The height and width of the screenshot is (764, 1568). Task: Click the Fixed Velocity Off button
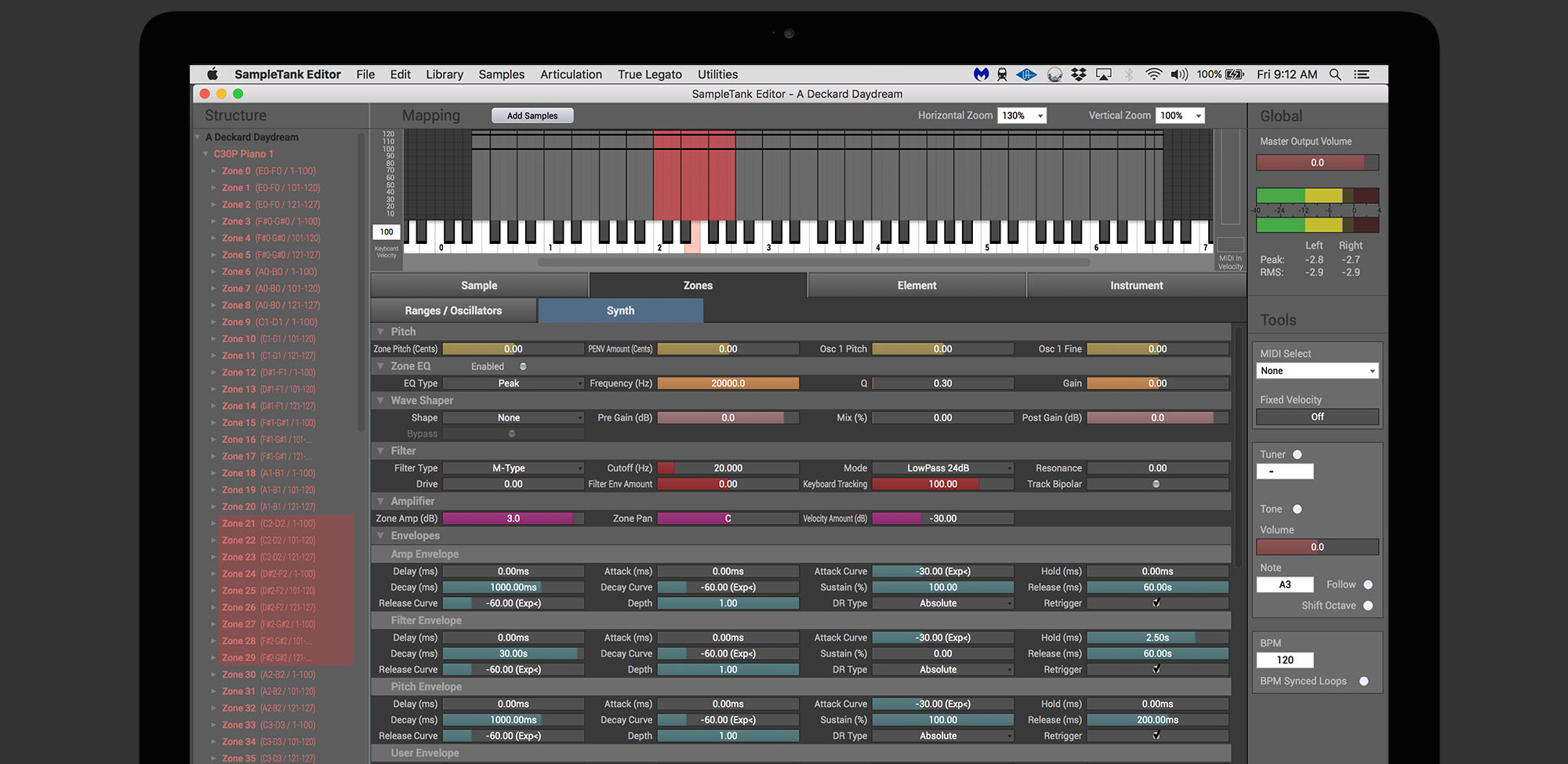1317,417
